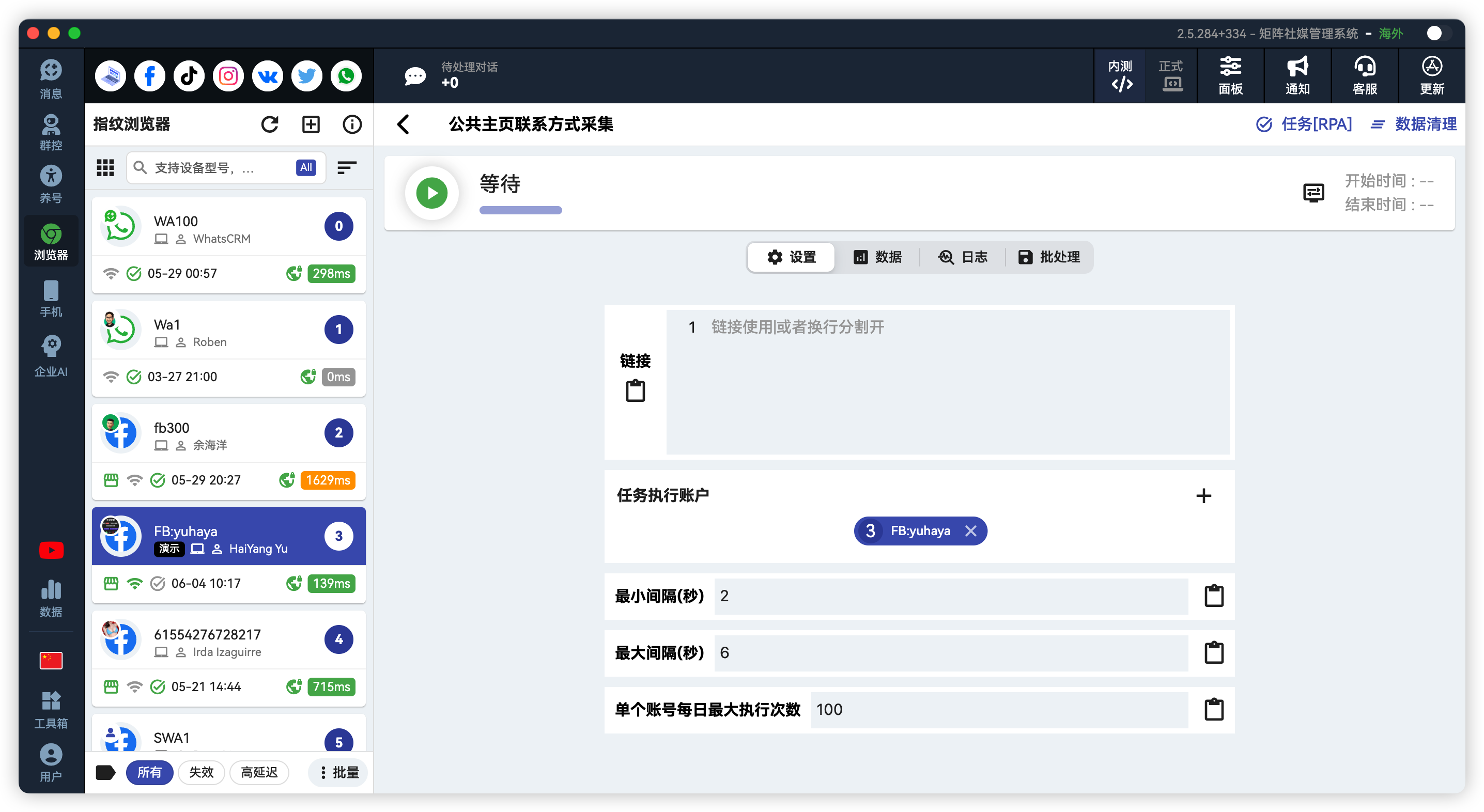Open the 工具箱 toolbox
The height and width of the screenshot is (812, 1484).
click(x=51, y=710)
